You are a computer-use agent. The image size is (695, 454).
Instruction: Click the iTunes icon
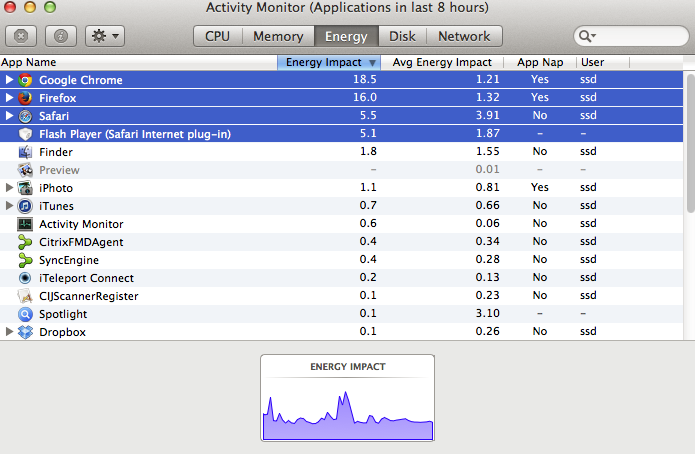tap(25, 206)
